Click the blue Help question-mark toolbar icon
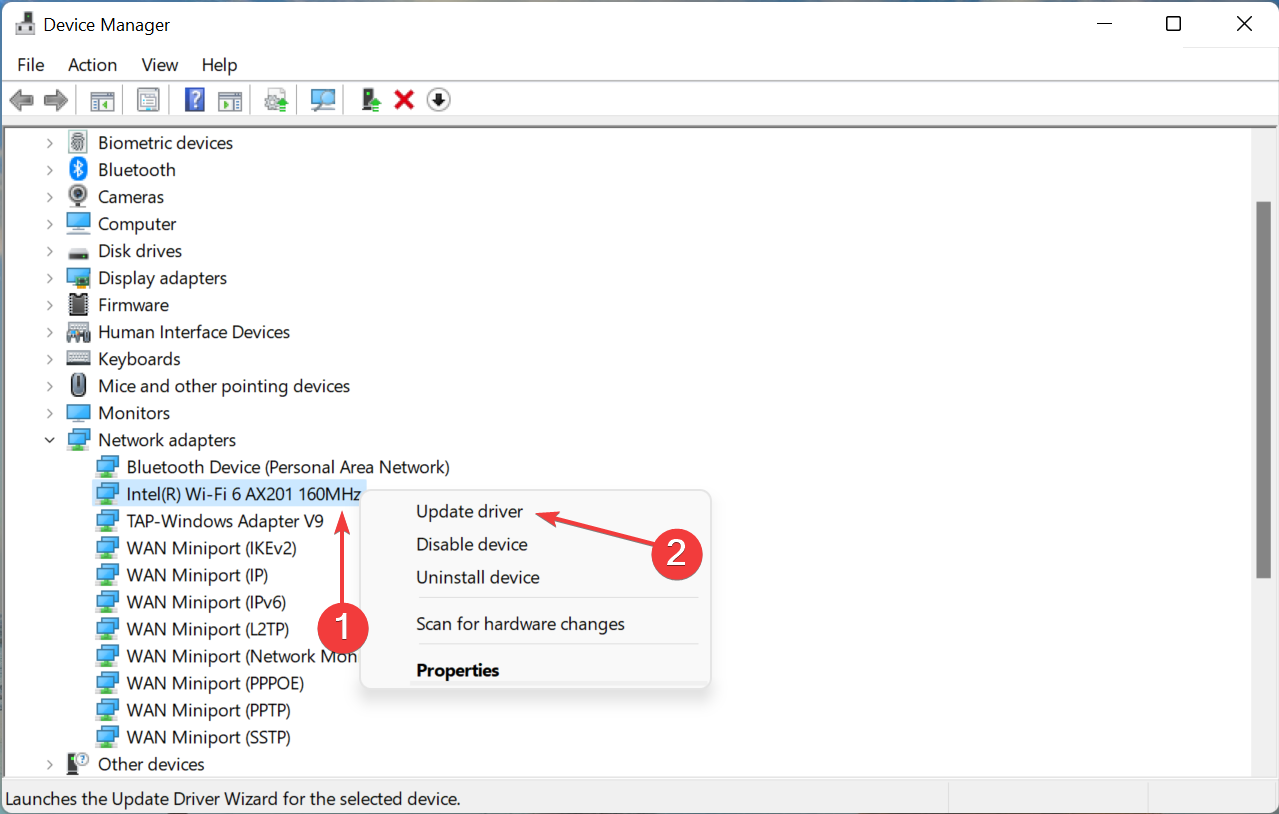Viewport: 1279px width, 814px height. tap(195, 100)
